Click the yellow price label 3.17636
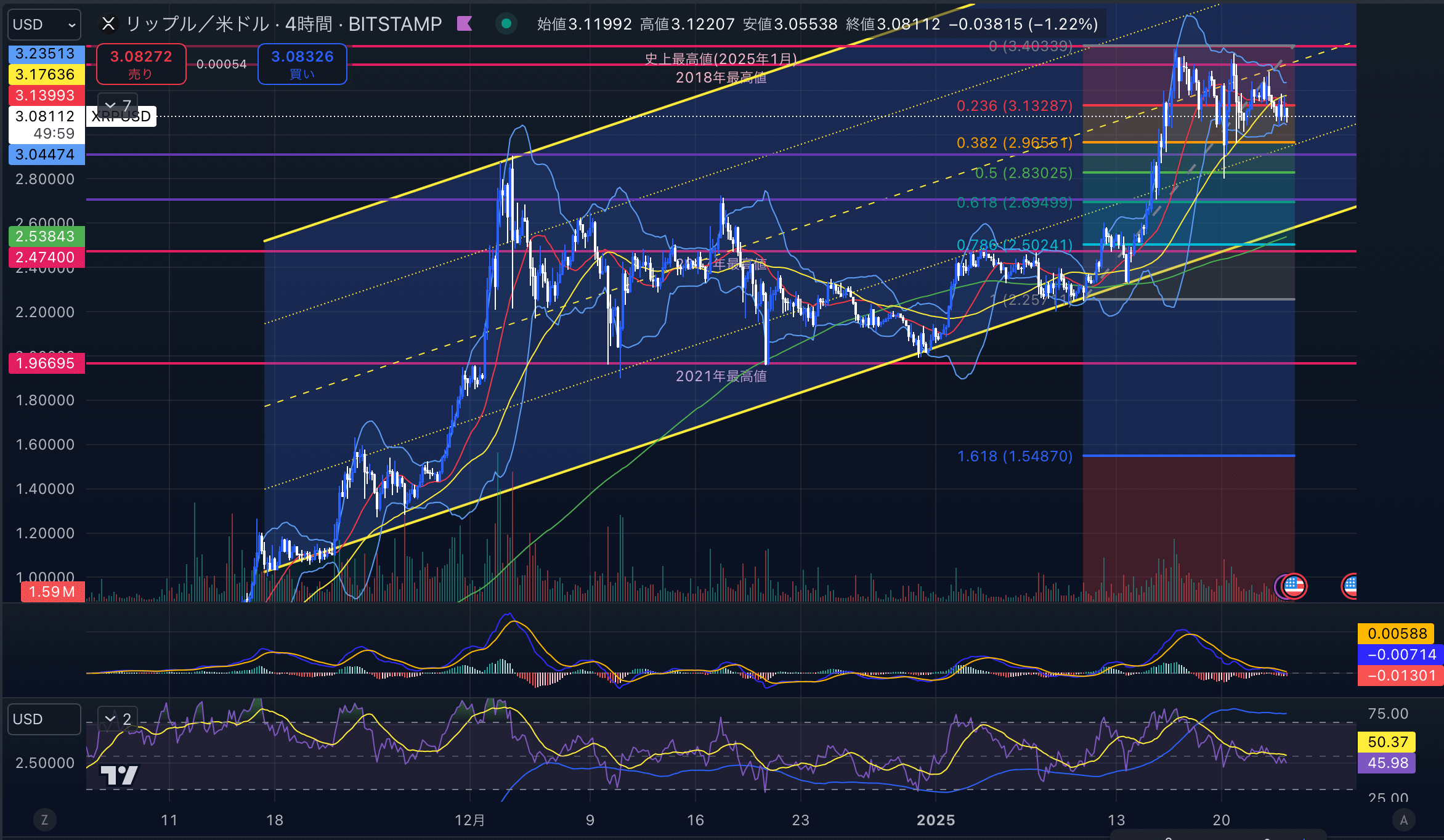This screenshot has height=840, width=1444. (x=46, y=75)
